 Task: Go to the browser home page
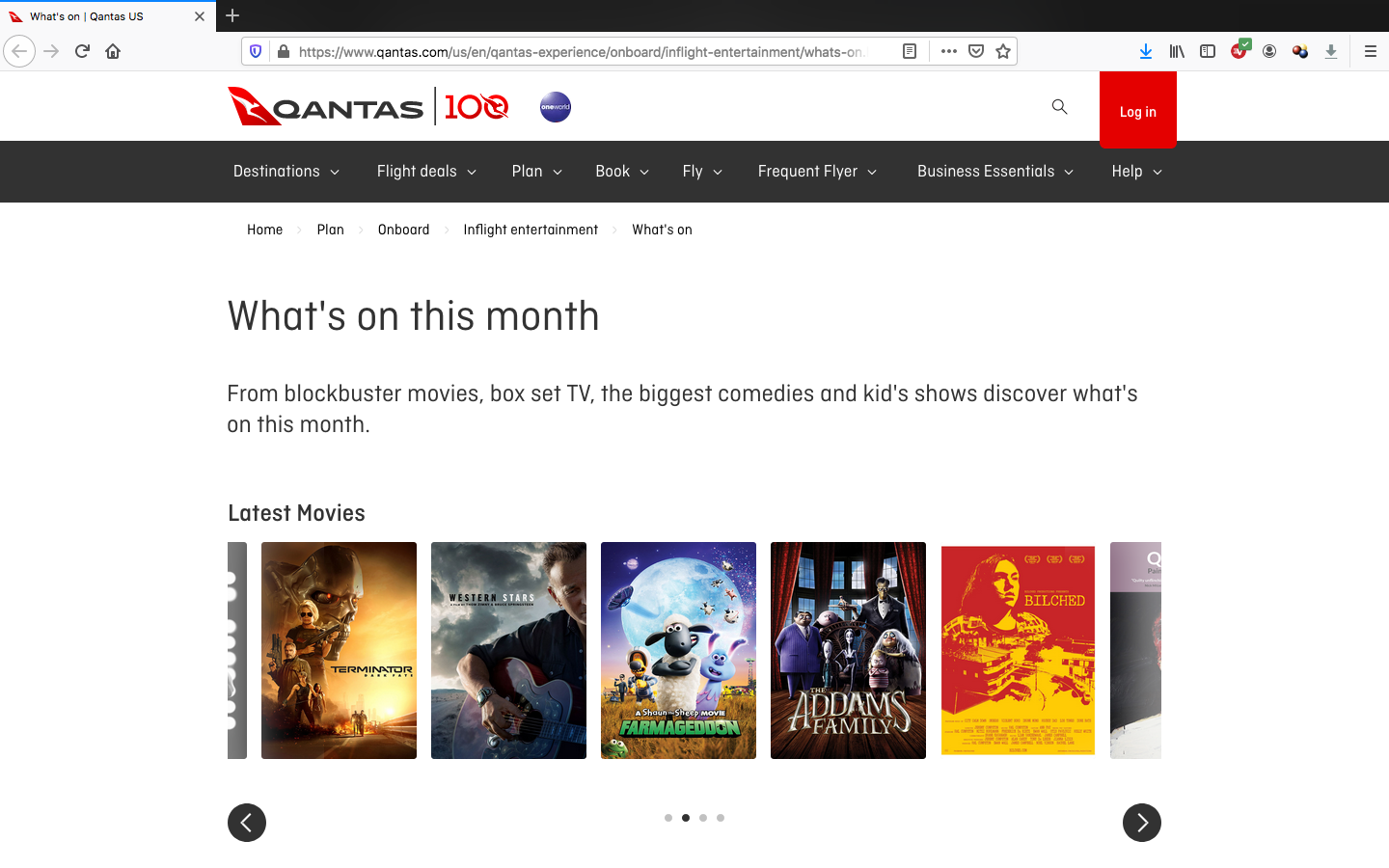pyautogui.click(x=113, y=51)
